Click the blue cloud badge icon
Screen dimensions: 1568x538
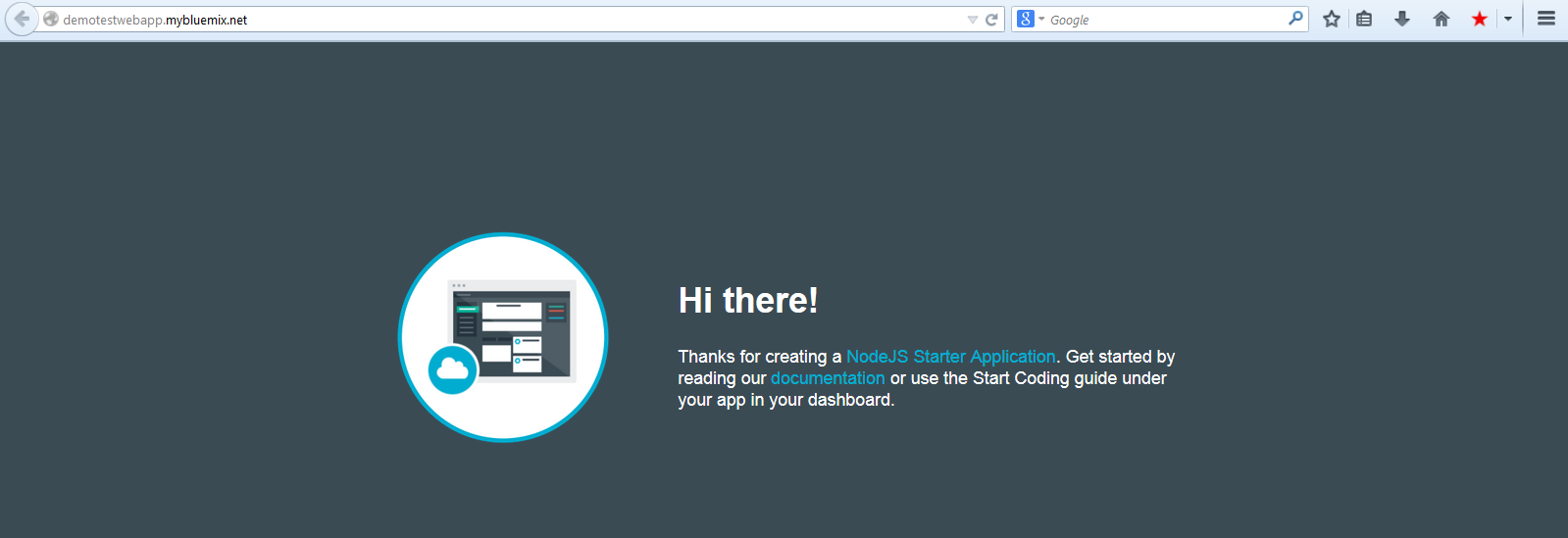[453, 369]
